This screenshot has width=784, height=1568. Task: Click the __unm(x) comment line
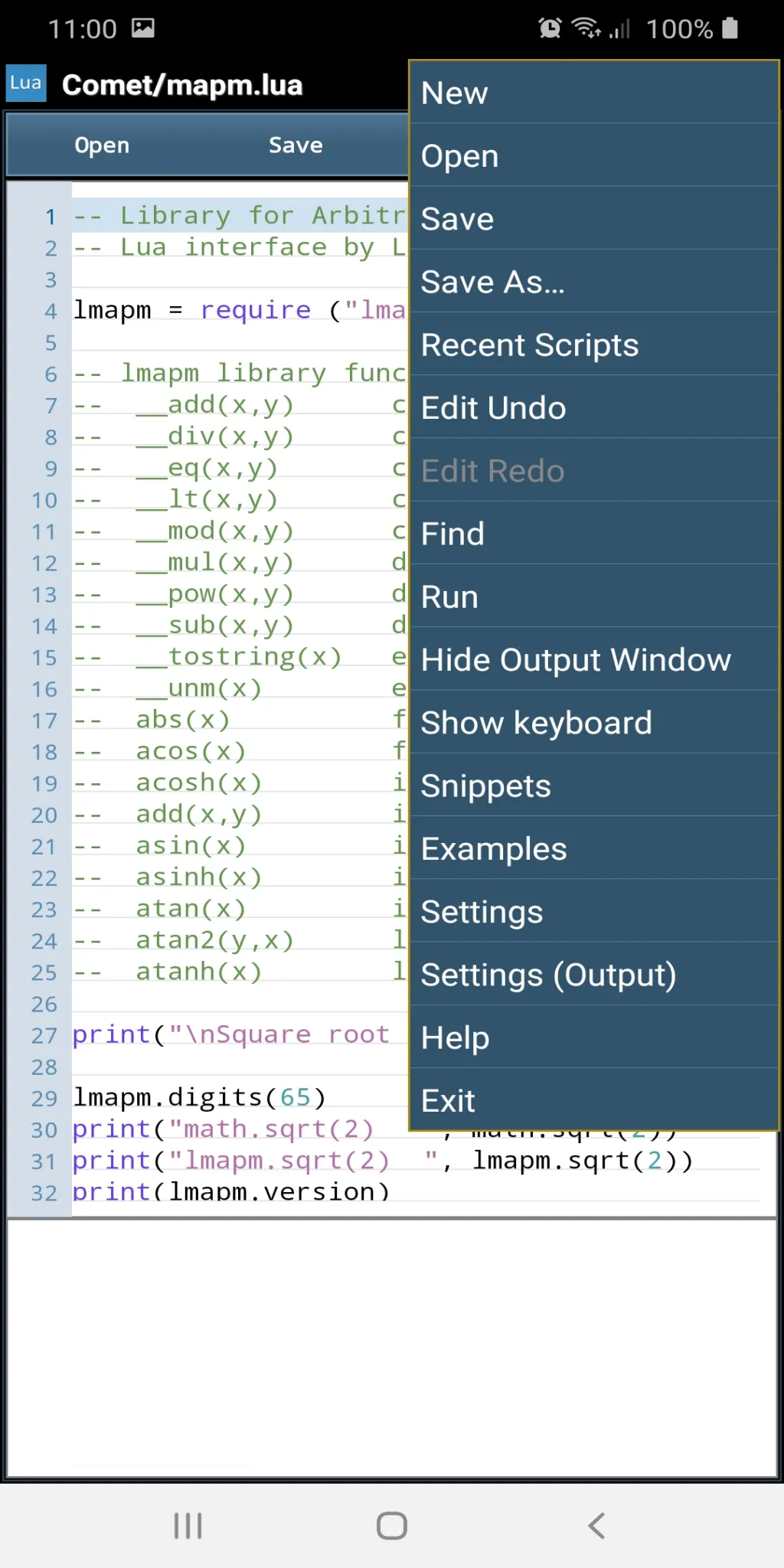(239, 688)
